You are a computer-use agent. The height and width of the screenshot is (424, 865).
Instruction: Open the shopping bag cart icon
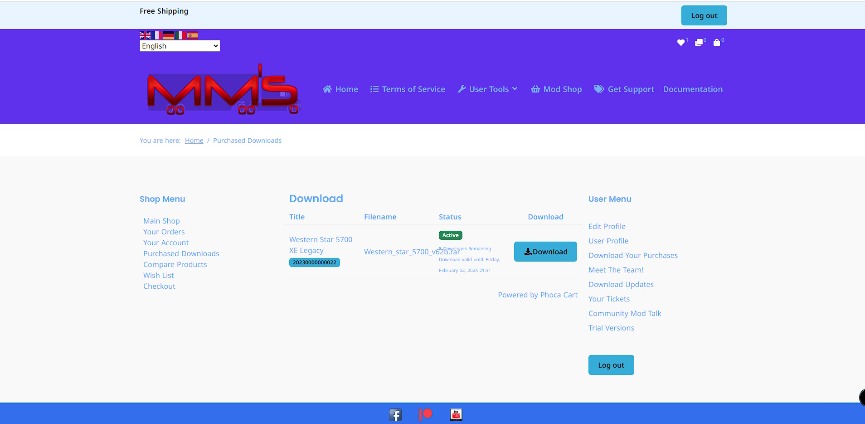tap(717, 42)
